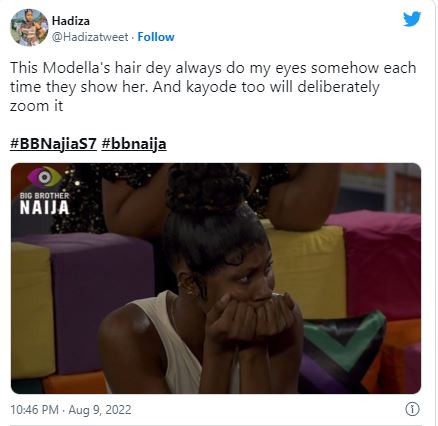
Task: Follow the Hadiza account
Action: 156,37
